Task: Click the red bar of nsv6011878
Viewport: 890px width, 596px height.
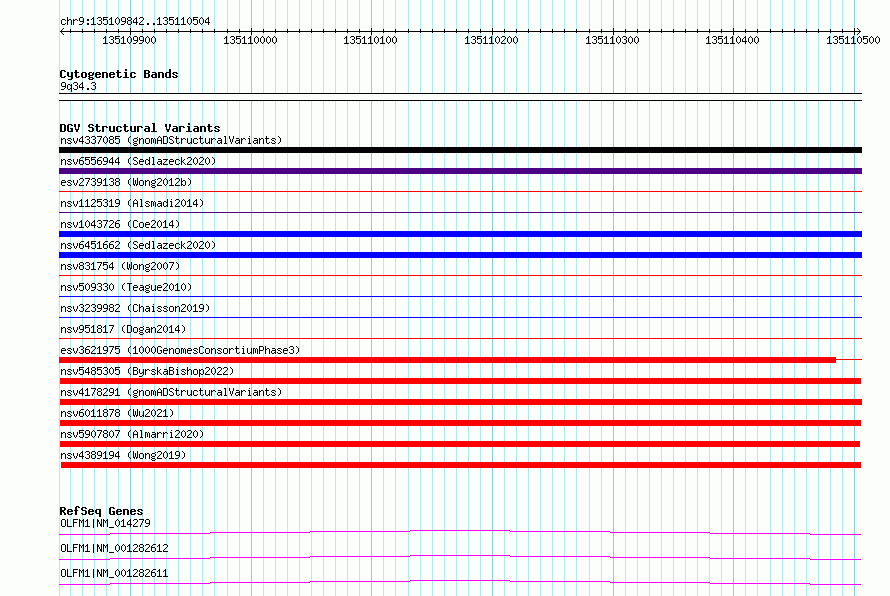Action: coord(460,423)
